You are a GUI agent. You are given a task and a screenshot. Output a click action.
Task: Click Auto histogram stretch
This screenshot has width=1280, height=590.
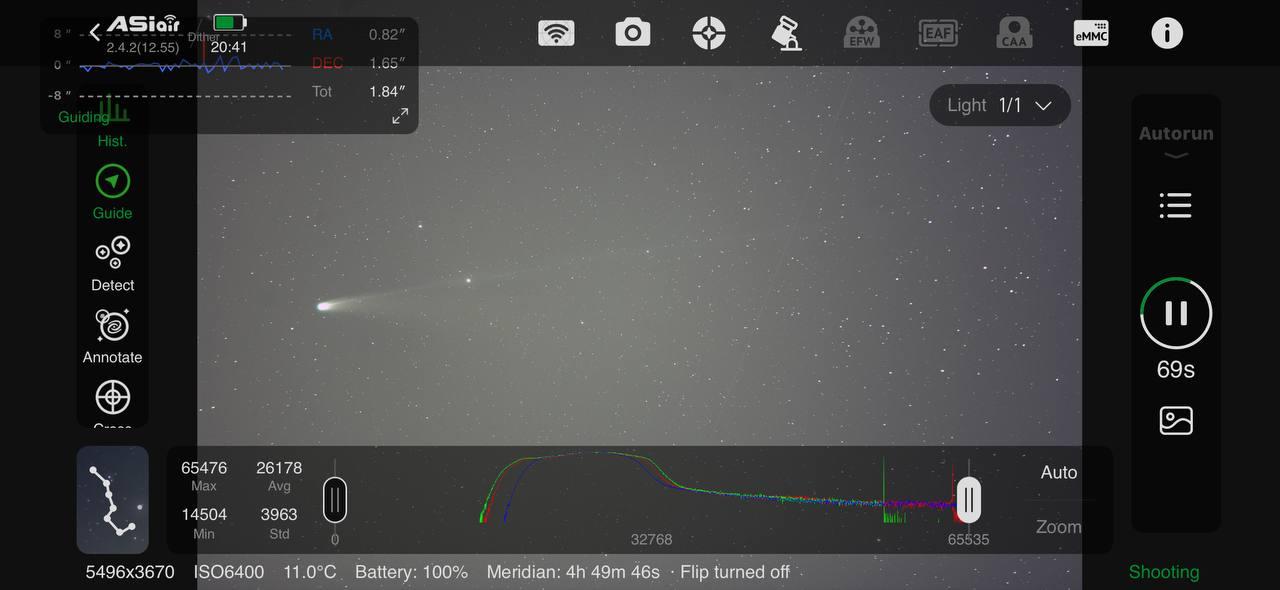coord(1058,473)
